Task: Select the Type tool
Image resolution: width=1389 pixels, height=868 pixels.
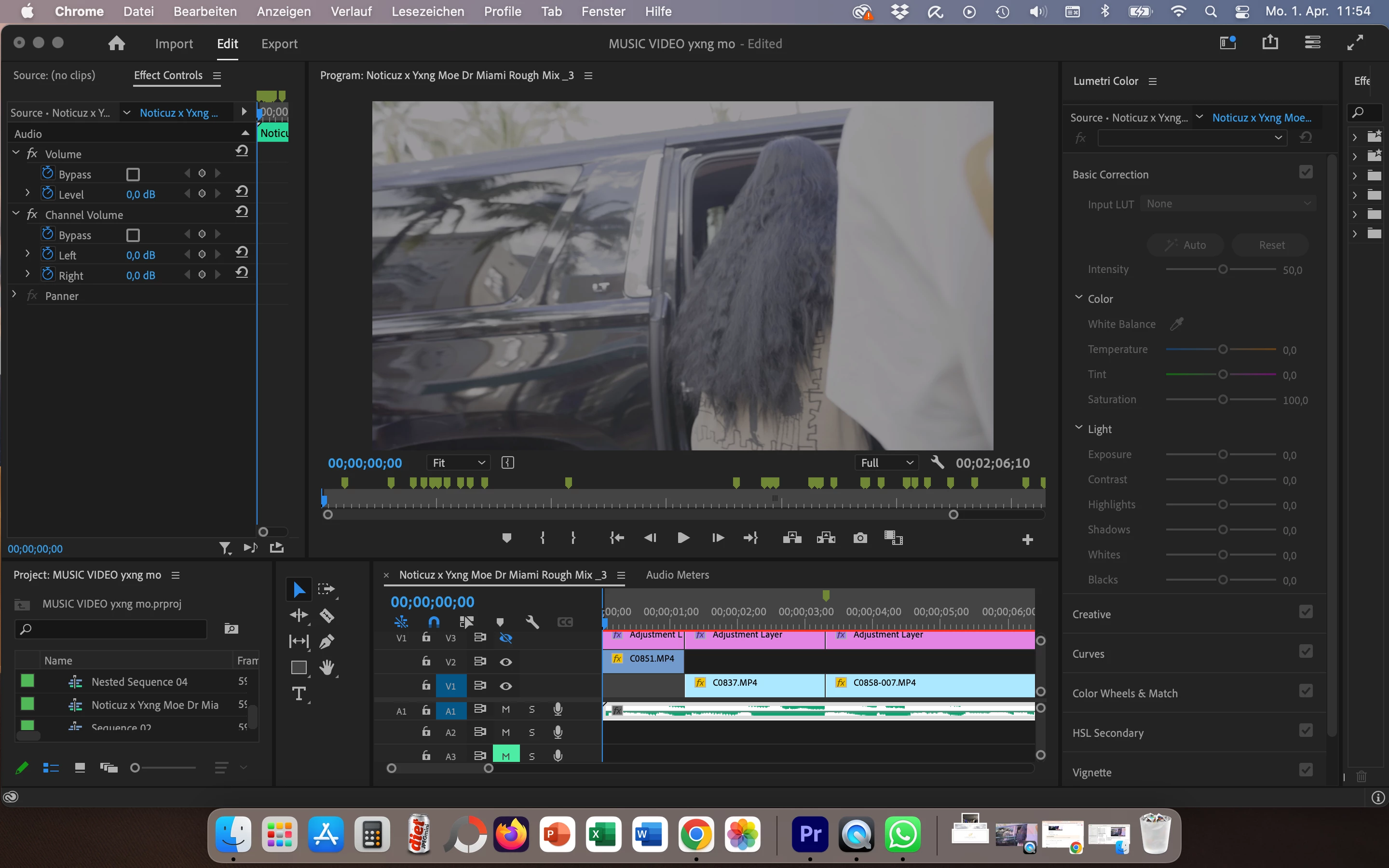Action: coord(299,693)
